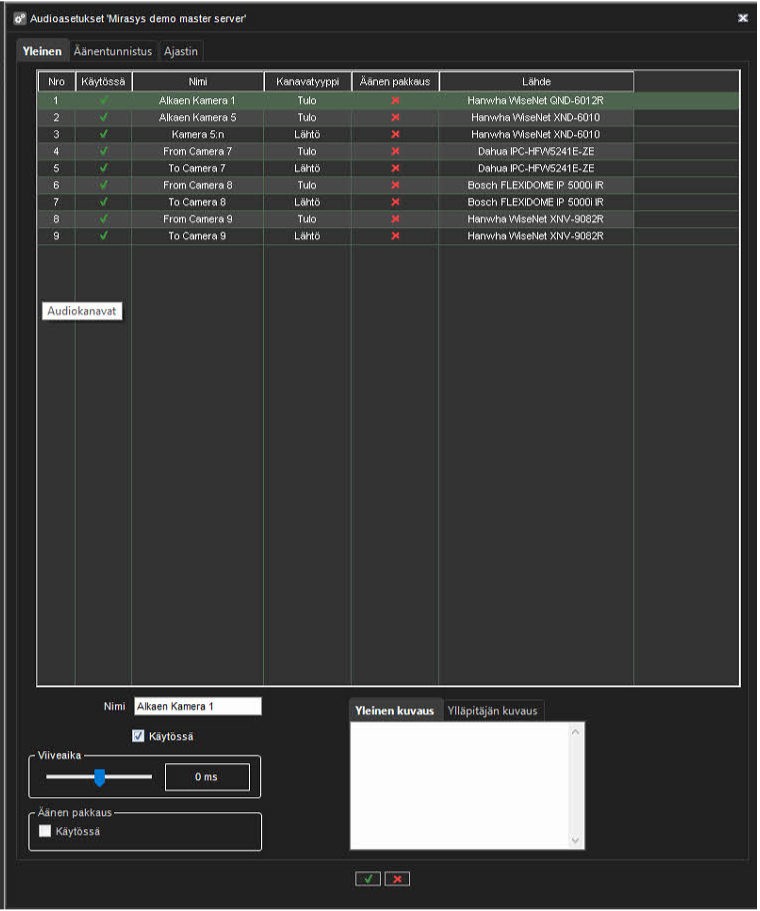
Task: Click the red X cancel button
Action: coord(398,878)
